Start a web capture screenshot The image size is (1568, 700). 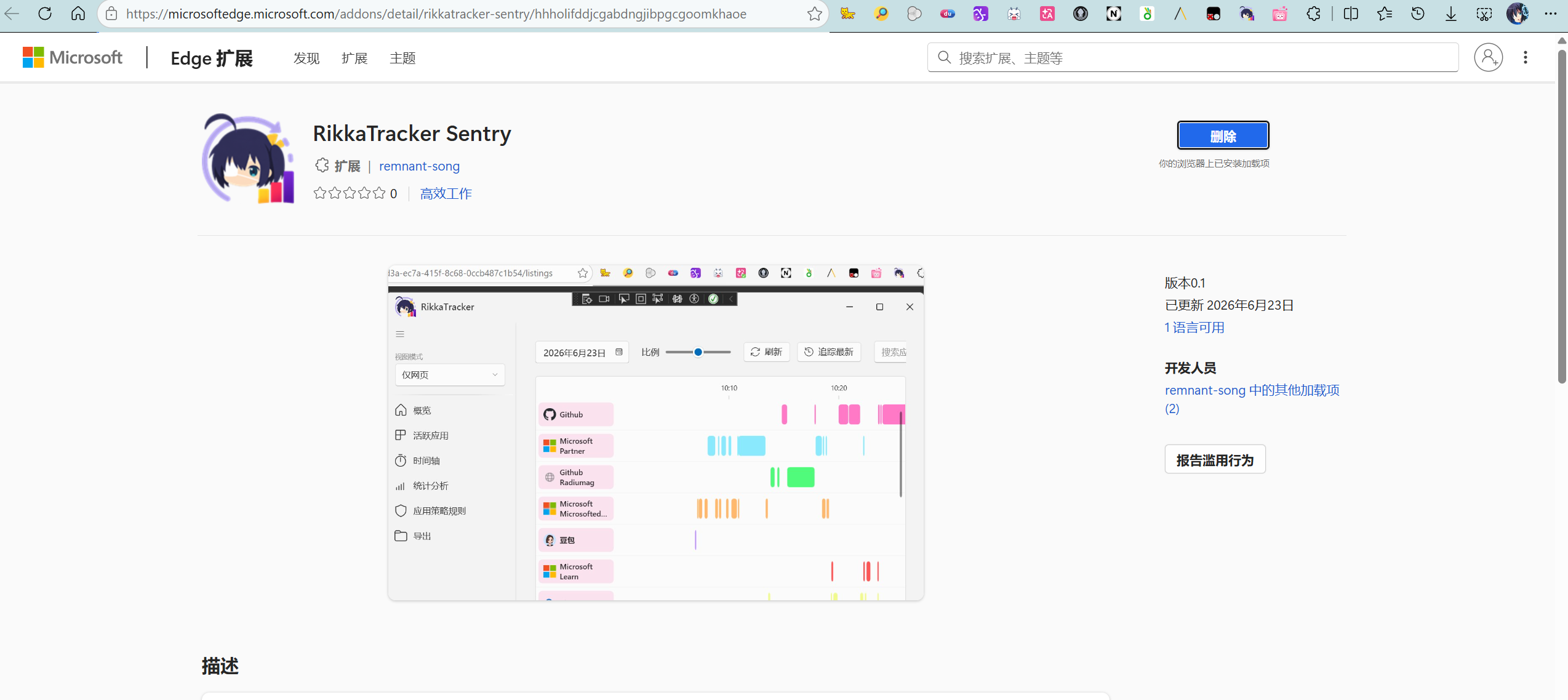coord(1484,14)
